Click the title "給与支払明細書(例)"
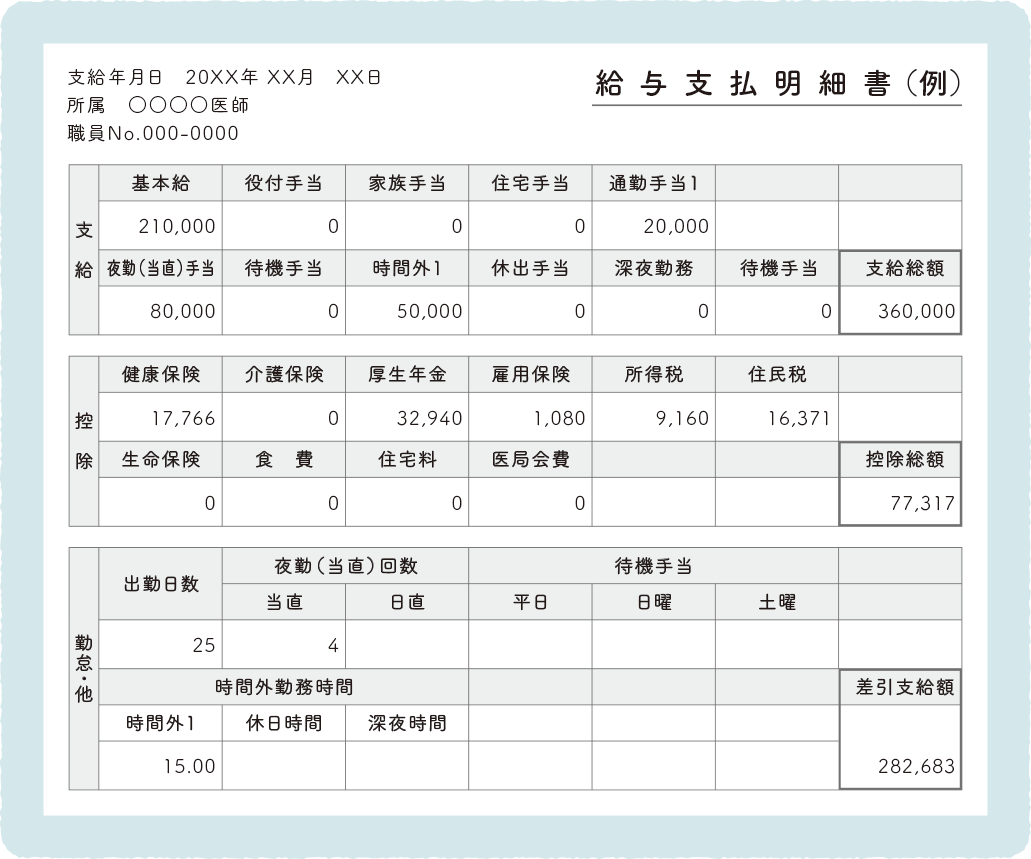Viewport: 1031px width, 859px height. pos(778,84)
